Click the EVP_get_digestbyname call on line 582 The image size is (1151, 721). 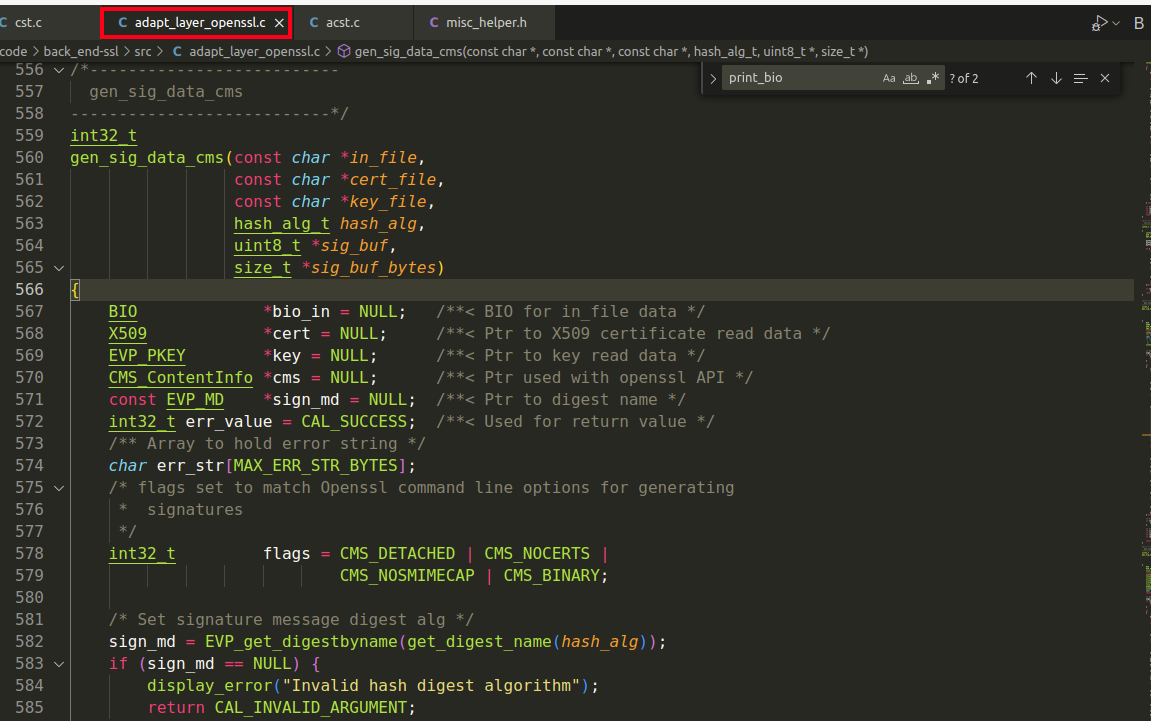(301, 642)
